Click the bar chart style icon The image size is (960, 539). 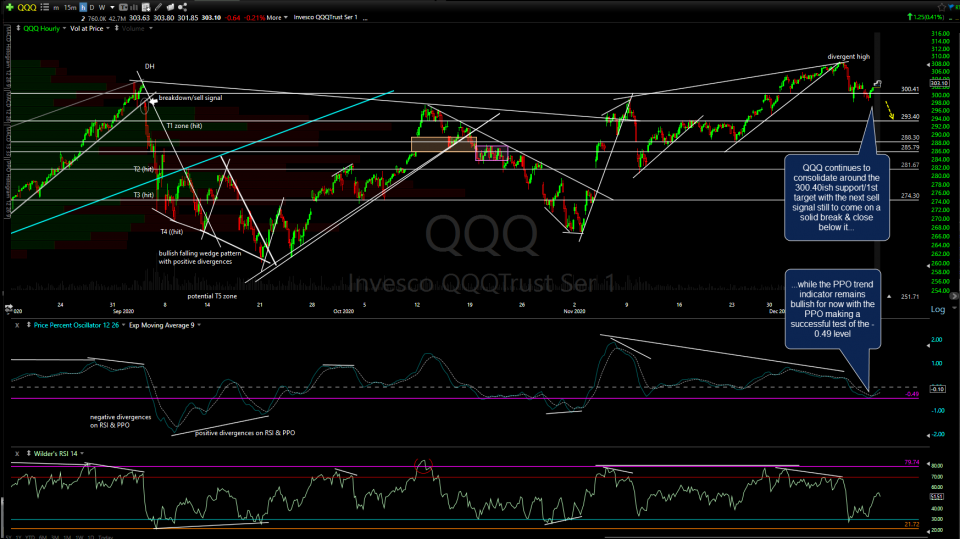click(x=134, y=7)
